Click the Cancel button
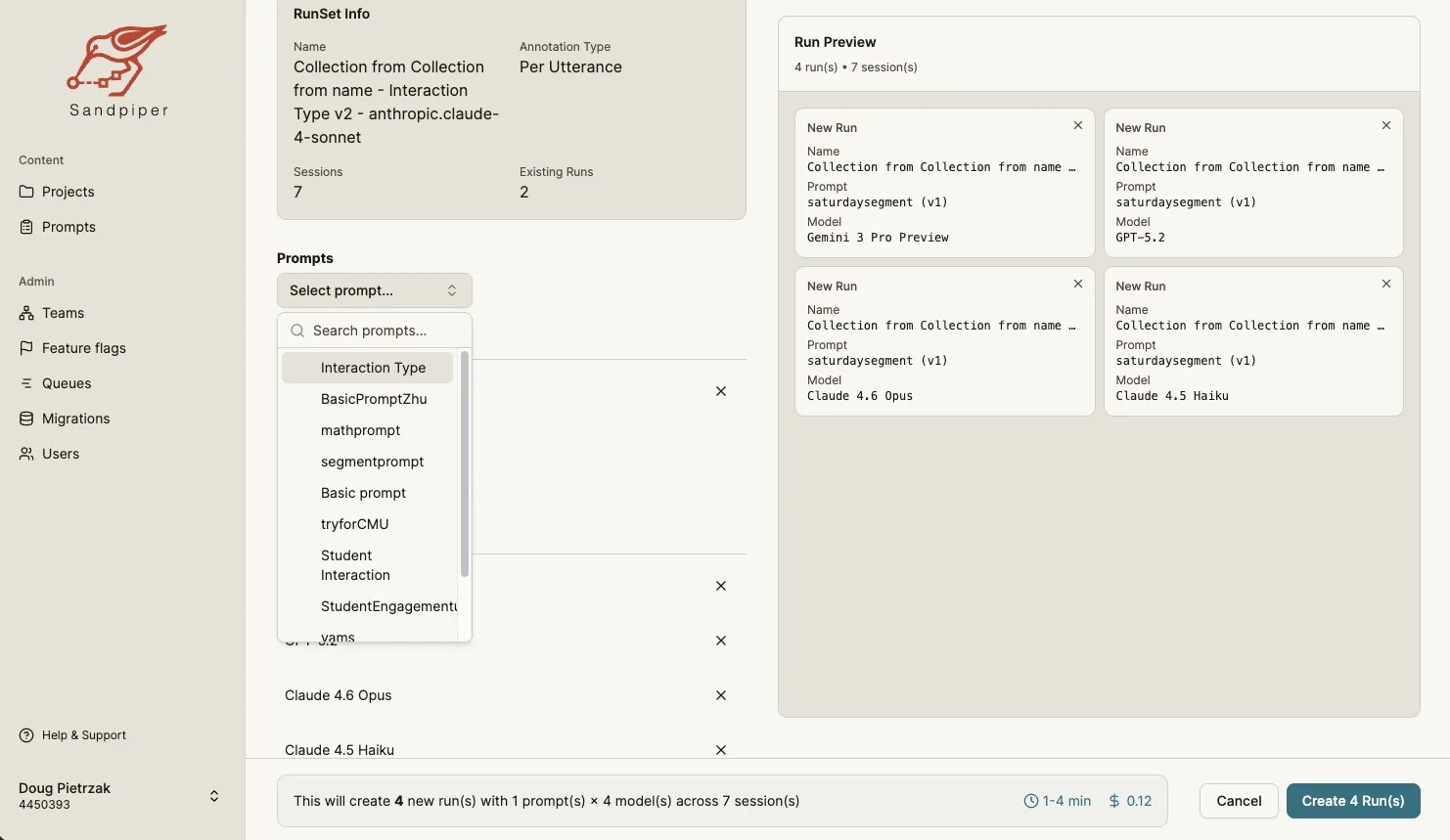This screenshot has width=1450, height=840. (1239, 801)
